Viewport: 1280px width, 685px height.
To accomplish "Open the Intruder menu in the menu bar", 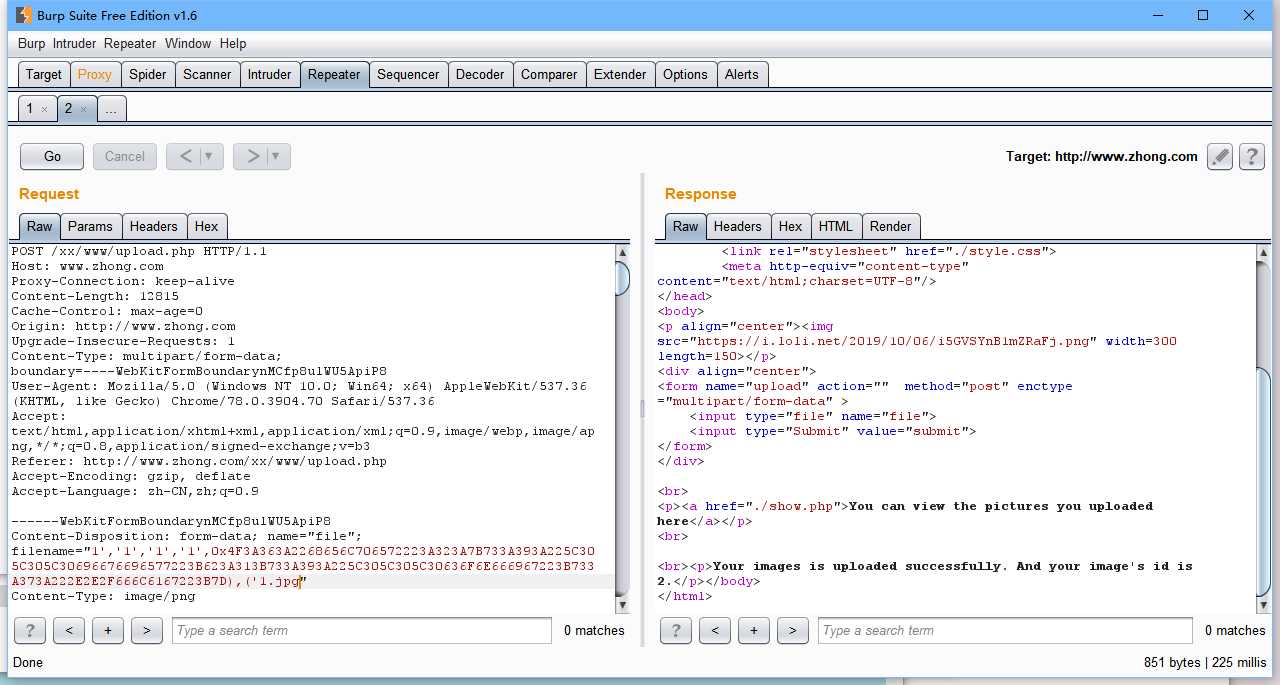I will coord(75,44).
